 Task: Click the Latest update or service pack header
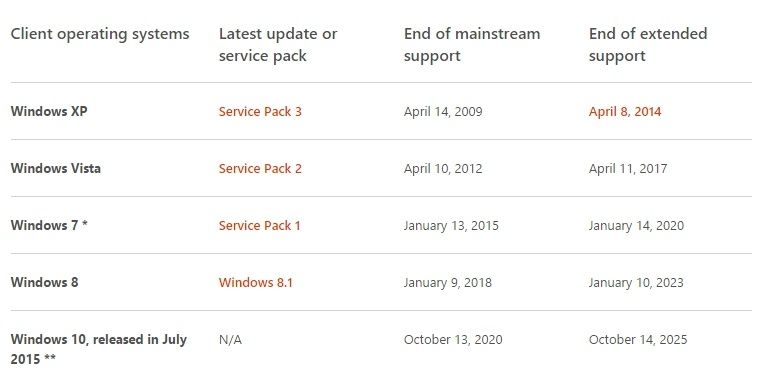(278, 45)
